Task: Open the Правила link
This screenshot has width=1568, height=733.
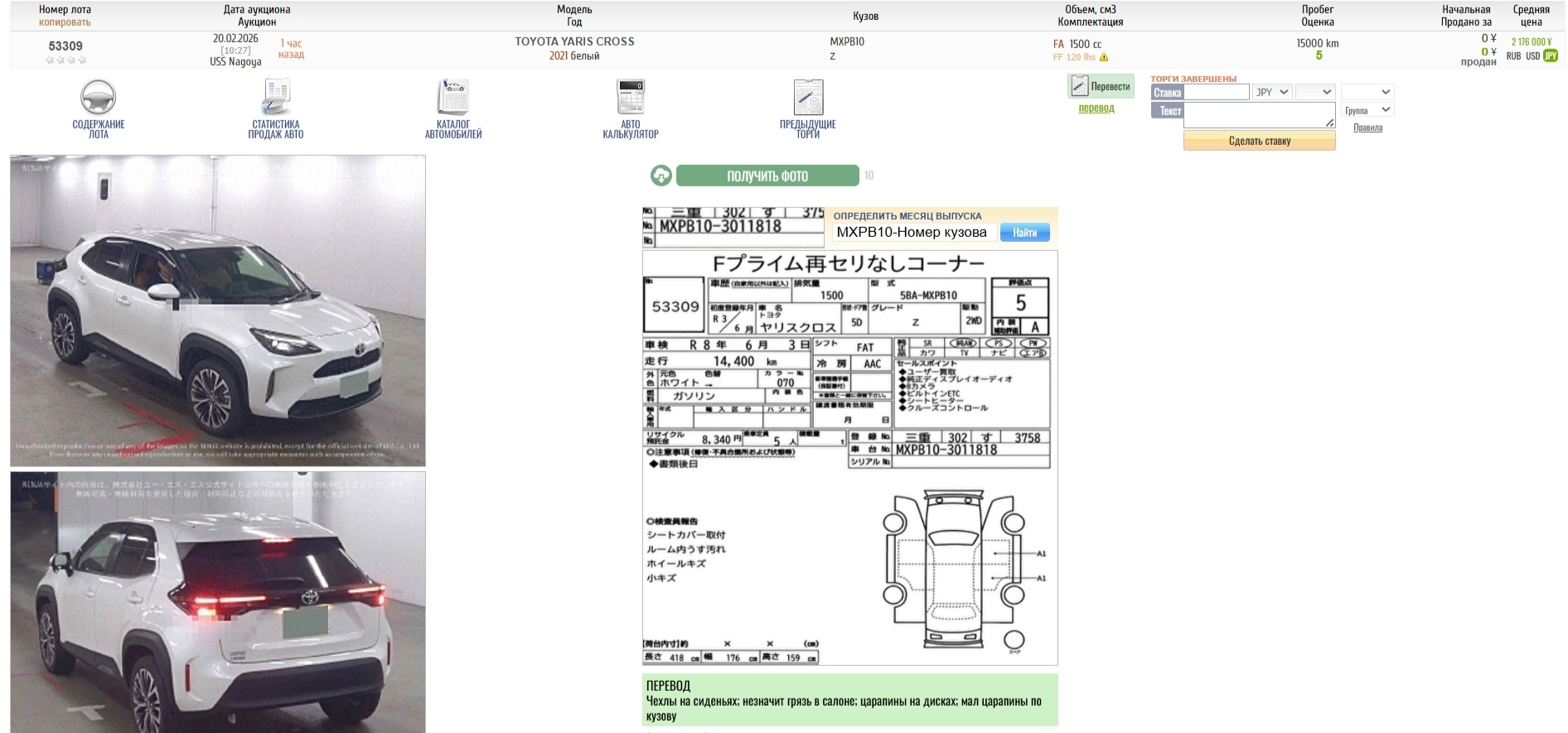Action: 1367,128
